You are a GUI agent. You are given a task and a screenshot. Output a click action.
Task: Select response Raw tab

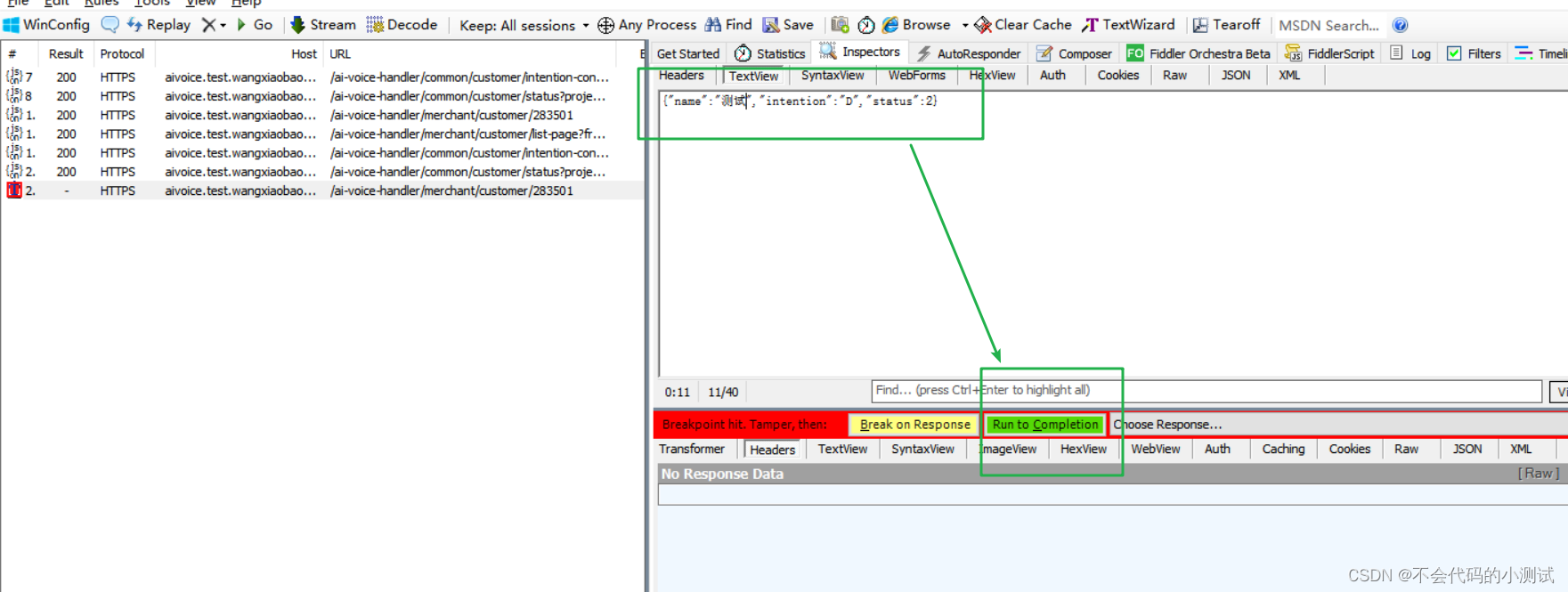pos(1406,449)
